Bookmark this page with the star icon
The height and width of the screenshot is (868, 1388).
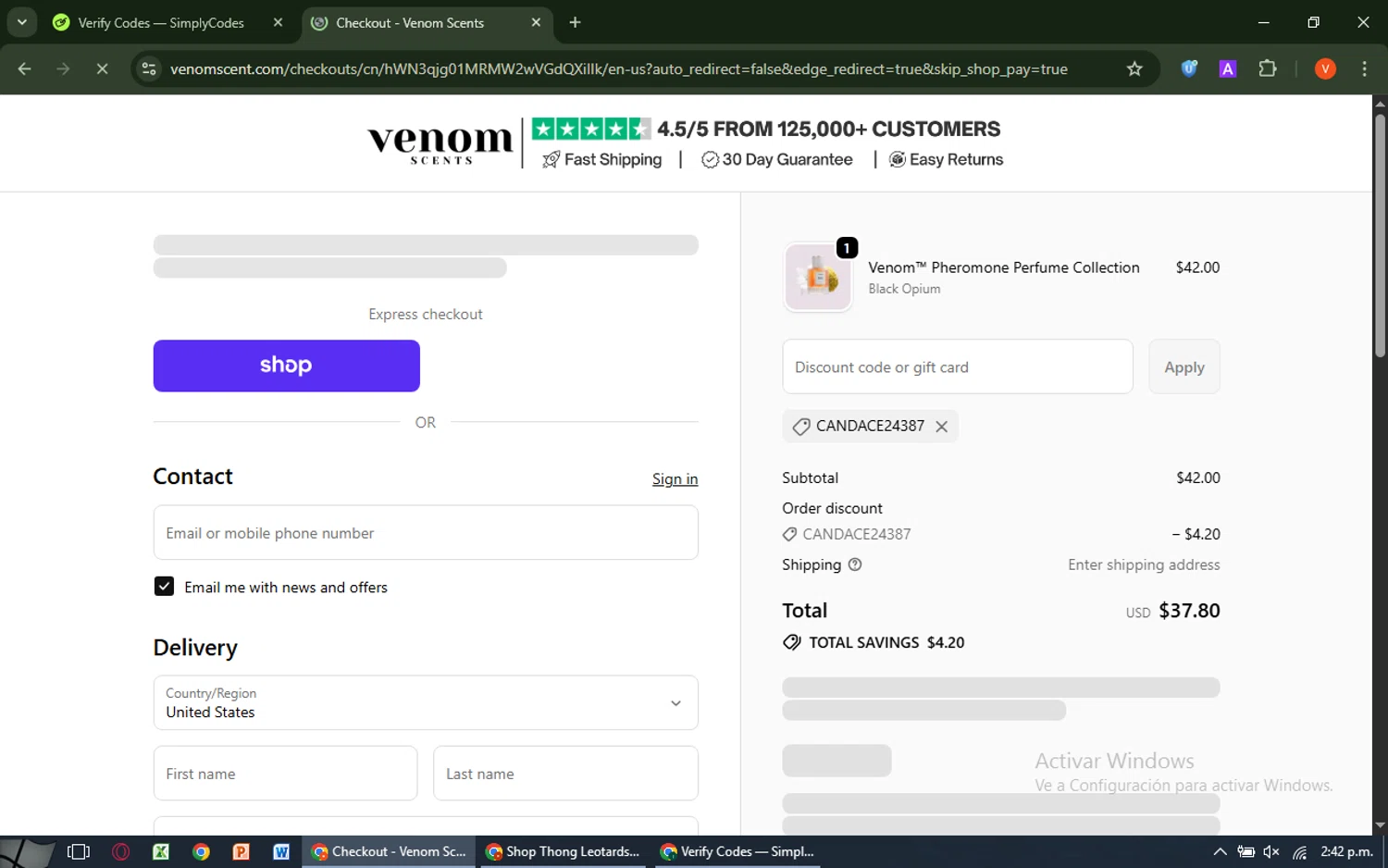[x=1134, y=68]
